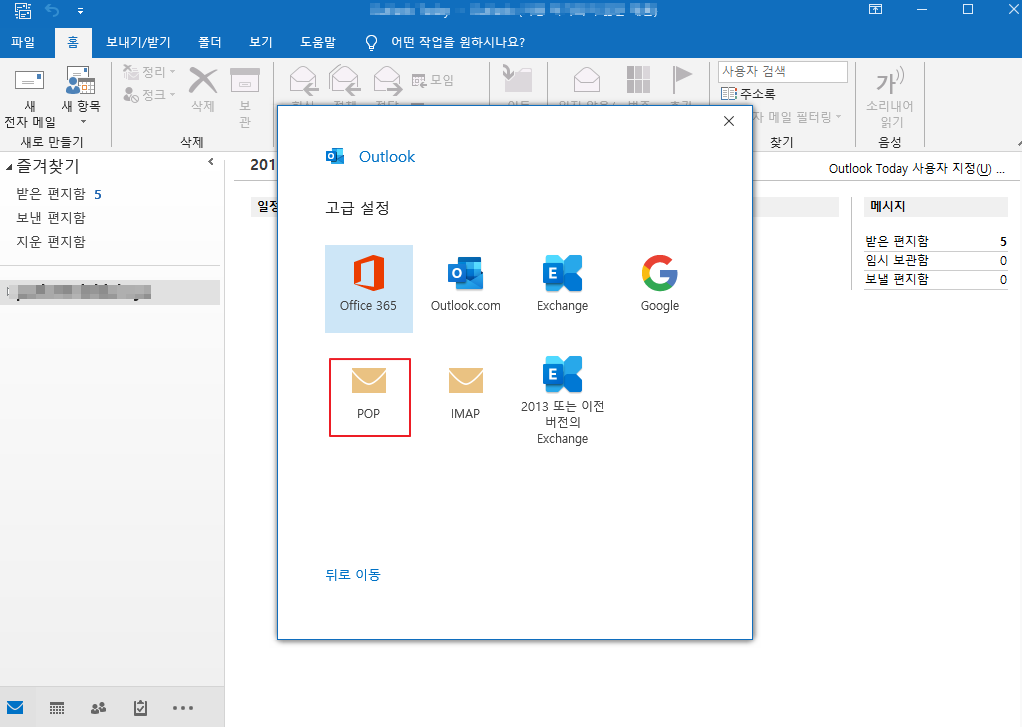Click the follow-up flag icon
The image size is (1022, 727).
[x=682, y=80]
